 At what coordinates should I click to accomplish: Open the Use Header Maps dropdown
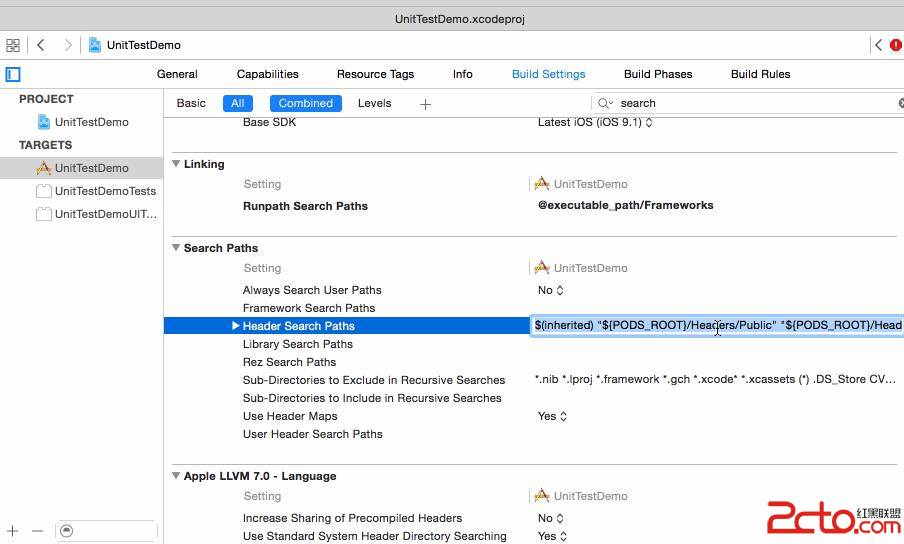click(x=551, y=416)
